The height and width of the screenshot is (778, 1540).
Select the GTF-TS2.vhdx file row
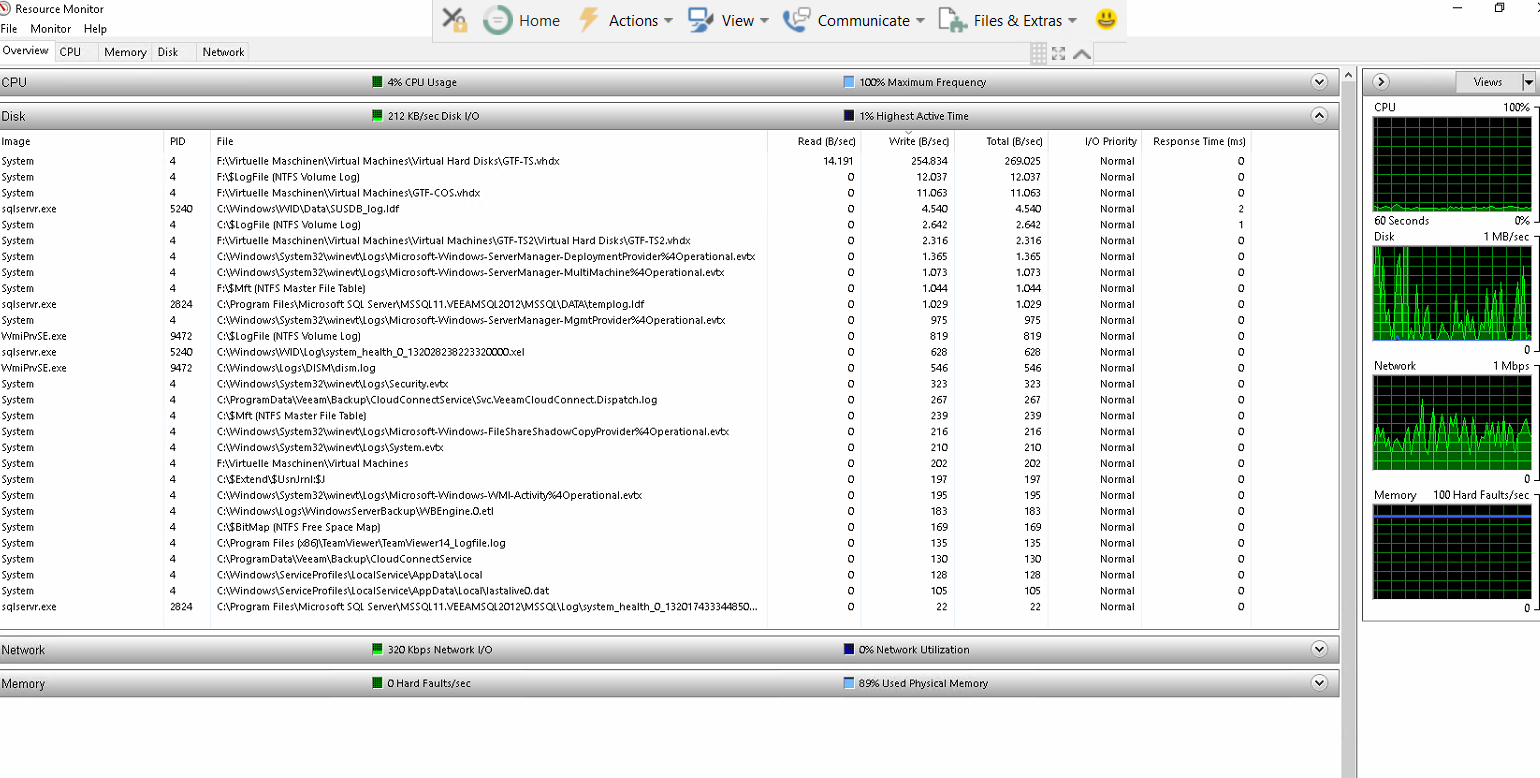(x=625, y=241)
